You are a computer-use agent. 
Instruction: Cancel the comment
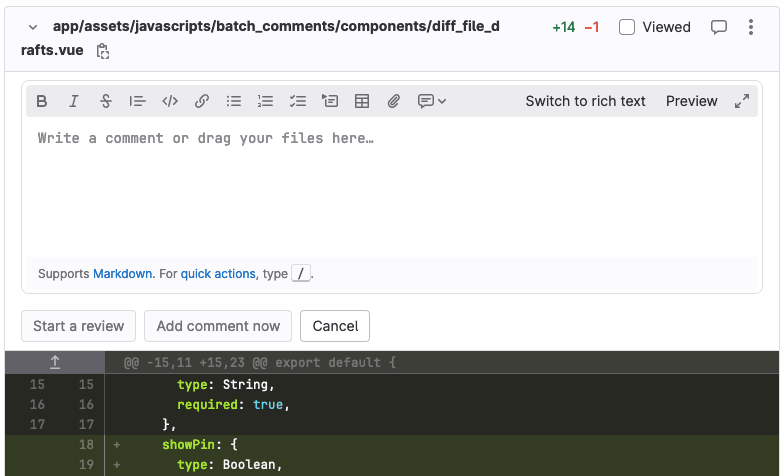(335, 326)
